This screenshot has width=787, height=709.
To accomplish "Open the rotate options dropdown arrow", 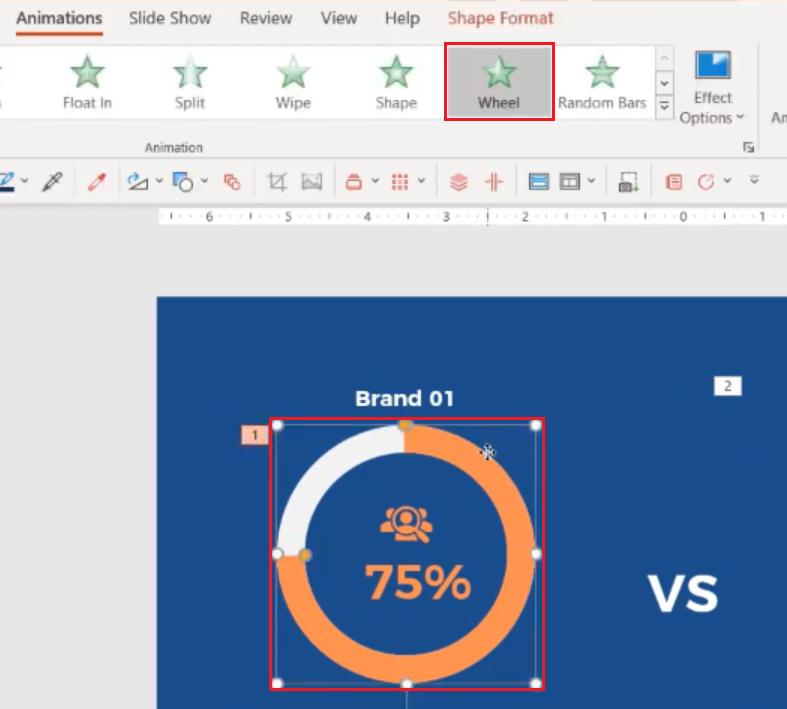I will click(x=159, y=181).
